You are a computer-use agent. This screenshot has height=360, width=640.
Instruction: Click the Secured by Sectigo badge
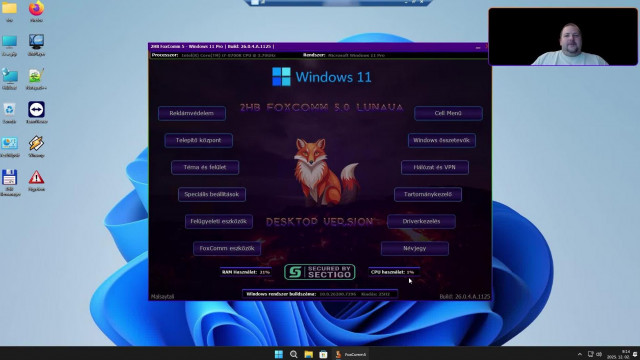click(x=320, y=272)
